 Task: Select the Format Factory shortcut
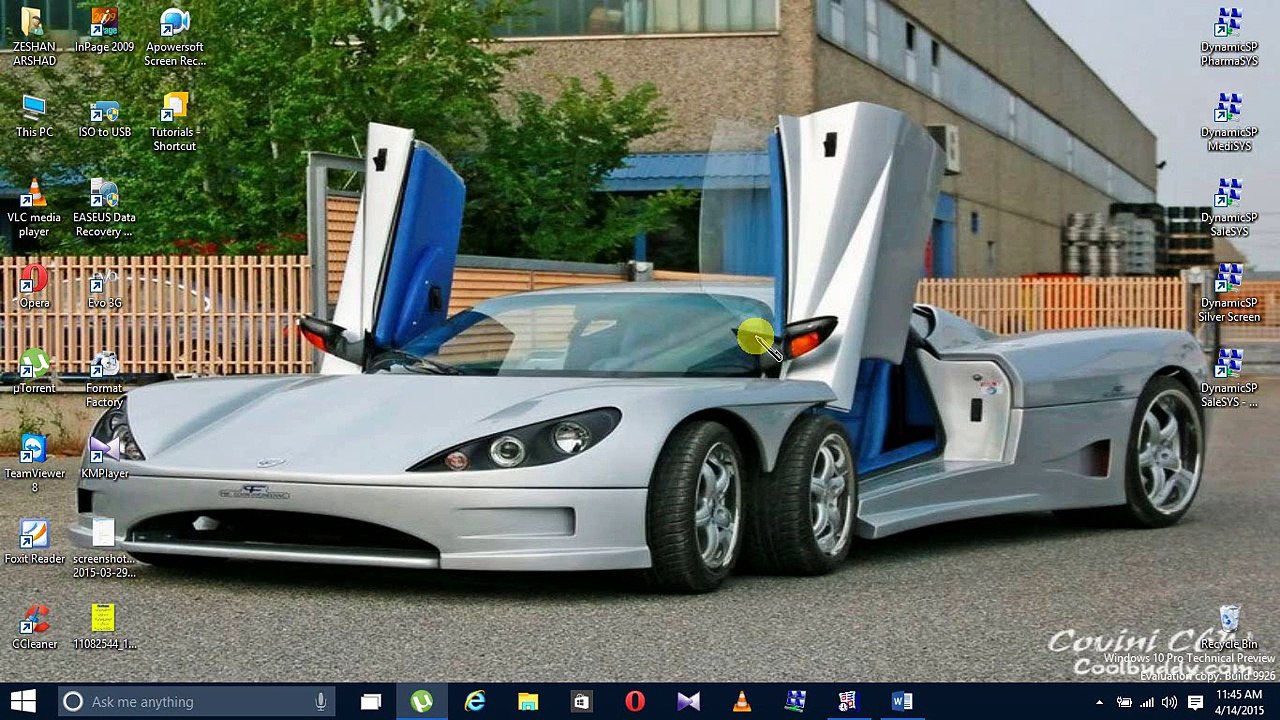tap(104, 379)
